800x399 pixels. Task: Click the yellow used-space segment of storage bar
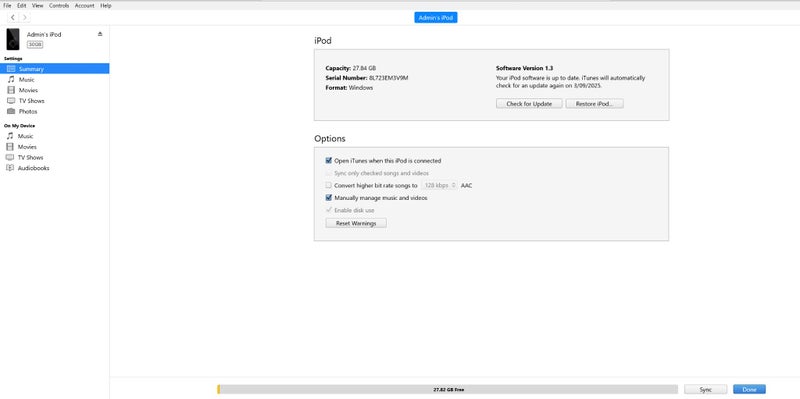[x=219, y=389]
